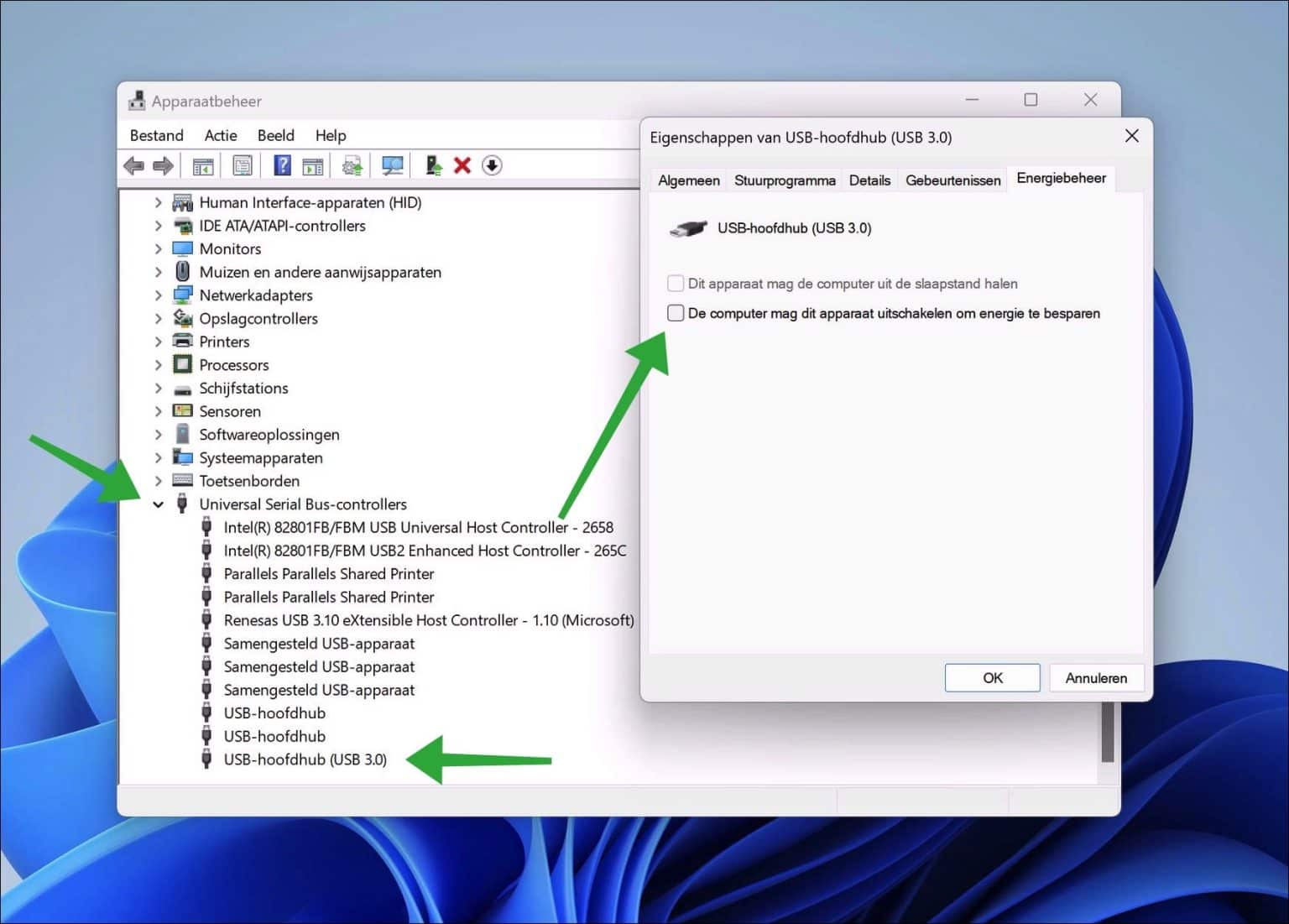Select the USB-hoofdhub (USB 3.0) tree item
Screen dimensions: 1289x924
pyautogui.click(x=305, y=759)
